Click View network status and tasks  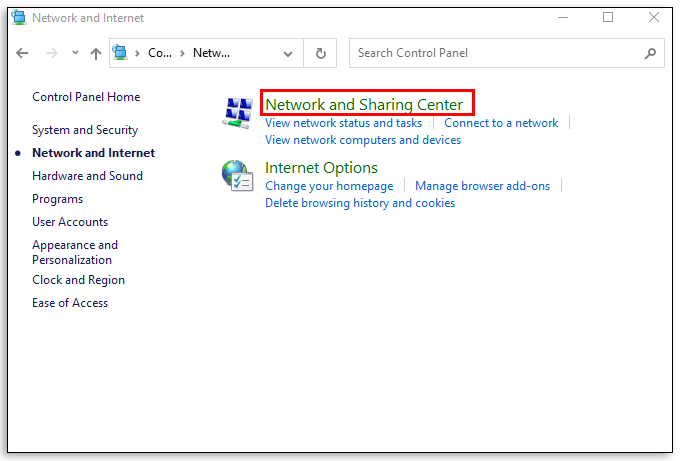344,123
